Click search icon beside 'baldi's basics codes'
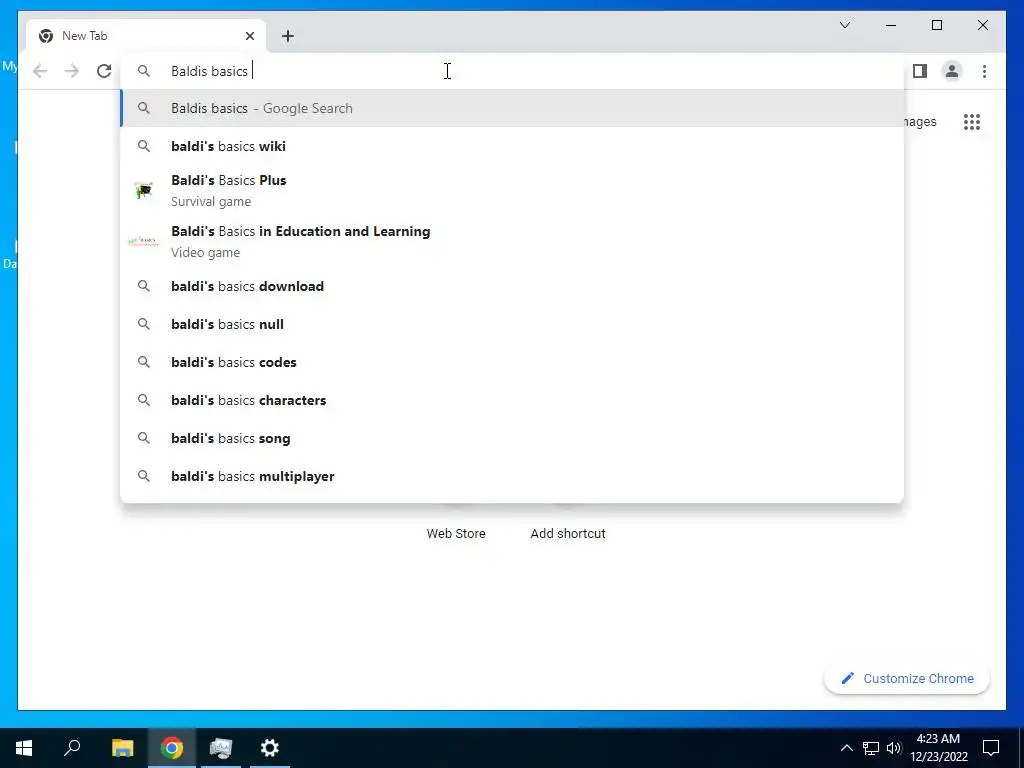The image size is (1024, 768). (144, 362)
